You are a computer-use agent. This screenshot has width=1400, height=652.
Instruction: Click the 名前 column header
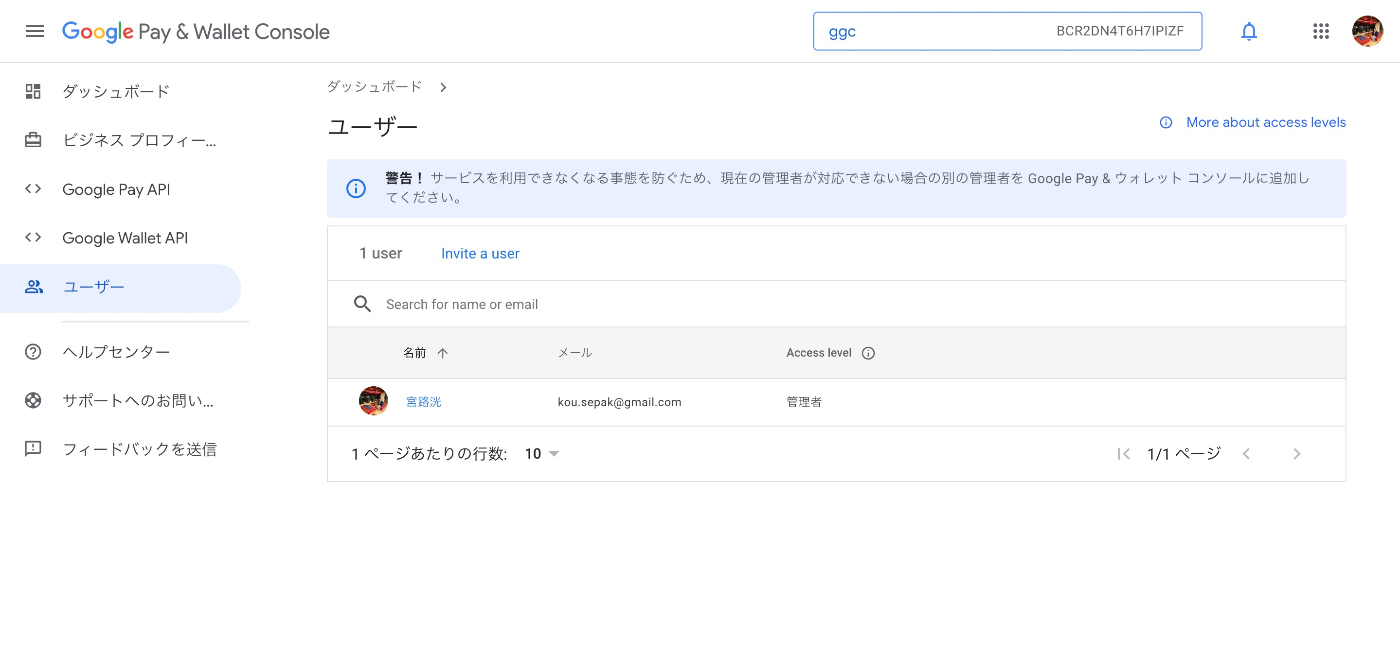[415, 353]
